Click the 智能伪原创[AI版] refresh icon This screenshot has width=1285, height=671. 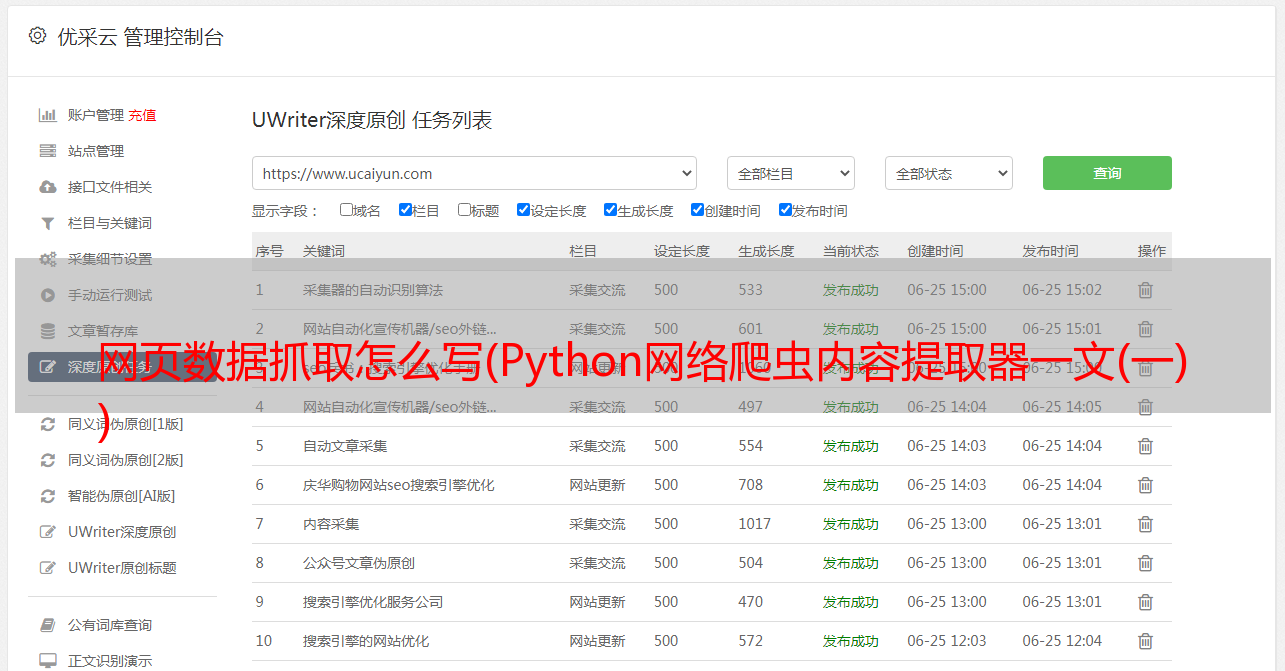click(47, 496)
